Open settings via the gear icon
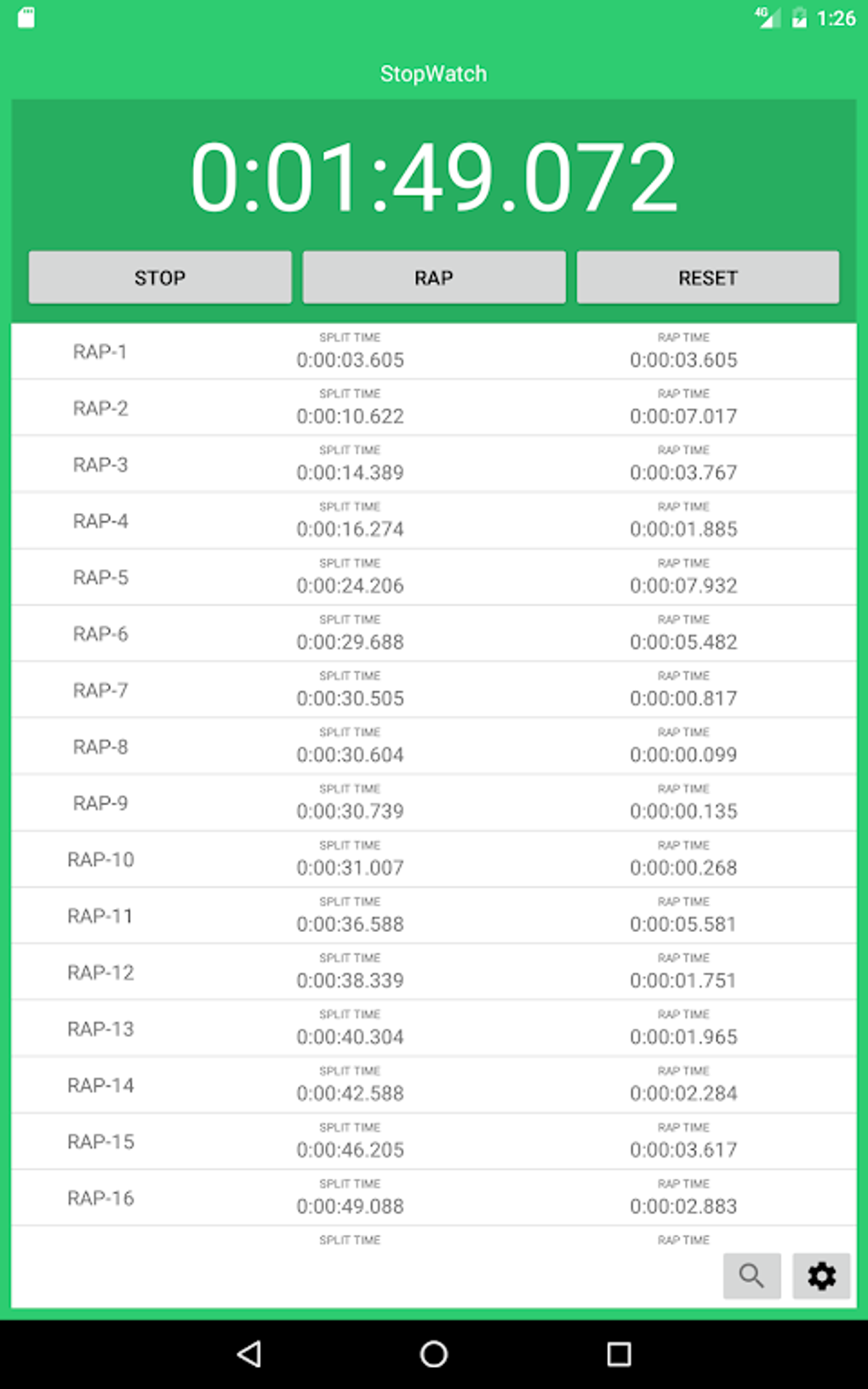The height and width of the screenshot is (1389, 868). (x=821, y=1275)
